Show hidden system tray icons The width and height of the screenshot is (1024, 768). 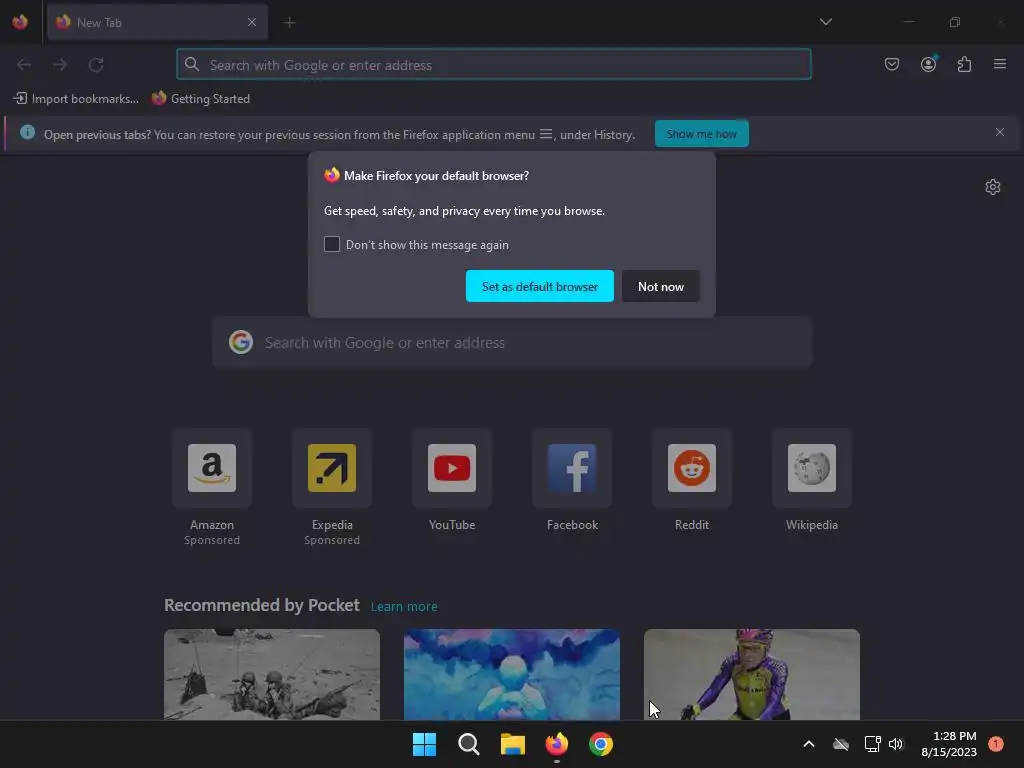pyautogui.click(x=808, y=744)
